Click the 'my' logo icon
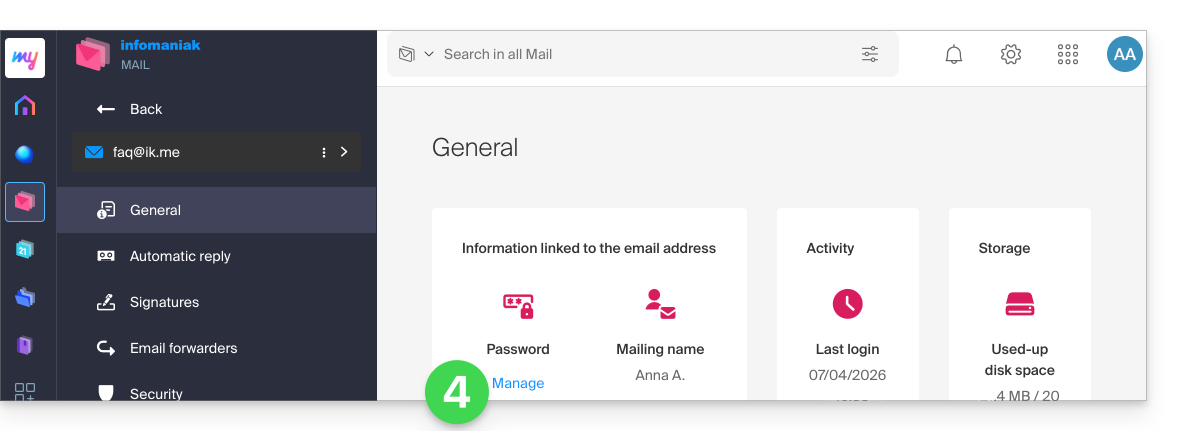This screenshot has height=431, width=1177. pos(25,58)
